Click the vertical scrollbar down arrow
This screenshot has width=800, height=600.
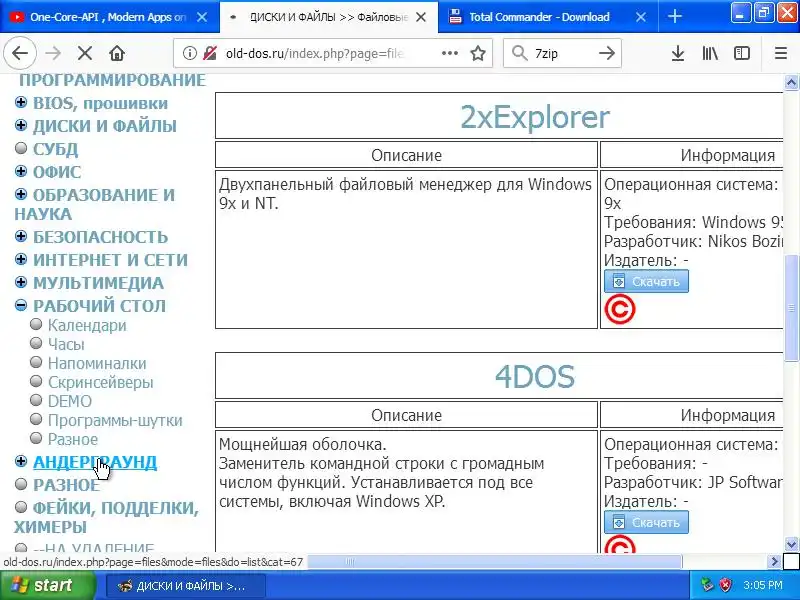(791, 544)
